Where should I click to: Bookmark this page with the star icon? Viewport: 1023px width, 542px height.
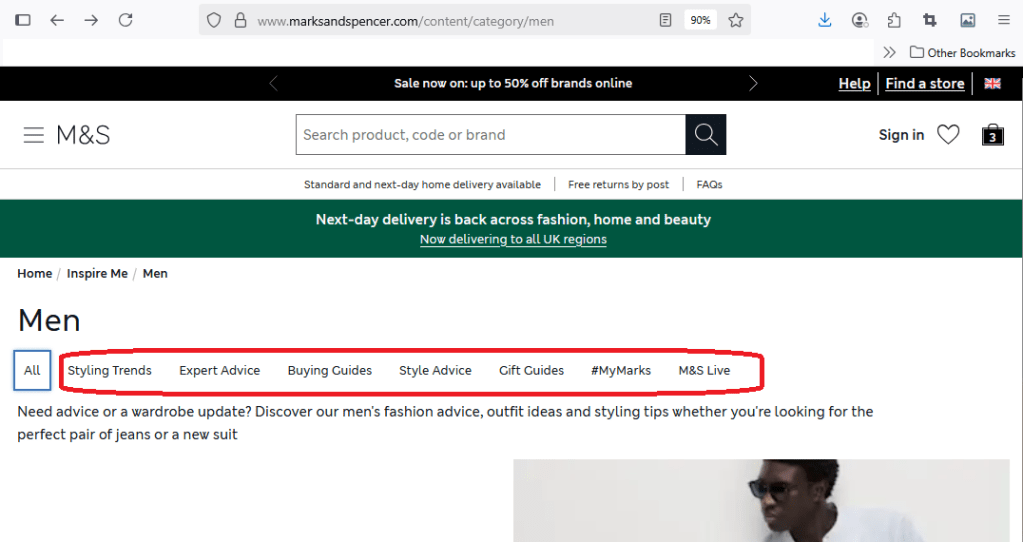click(736, 20)
